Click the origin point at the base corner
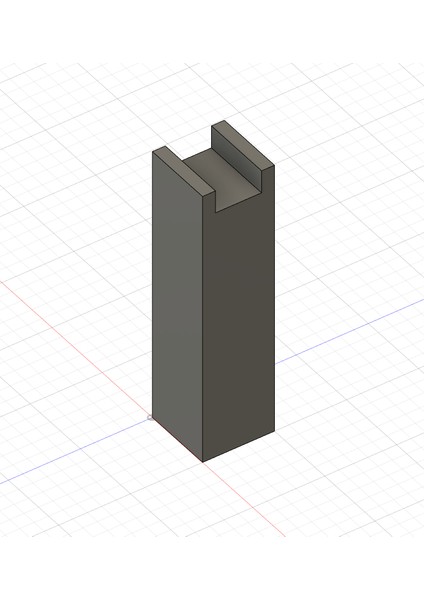 (150, 418)
